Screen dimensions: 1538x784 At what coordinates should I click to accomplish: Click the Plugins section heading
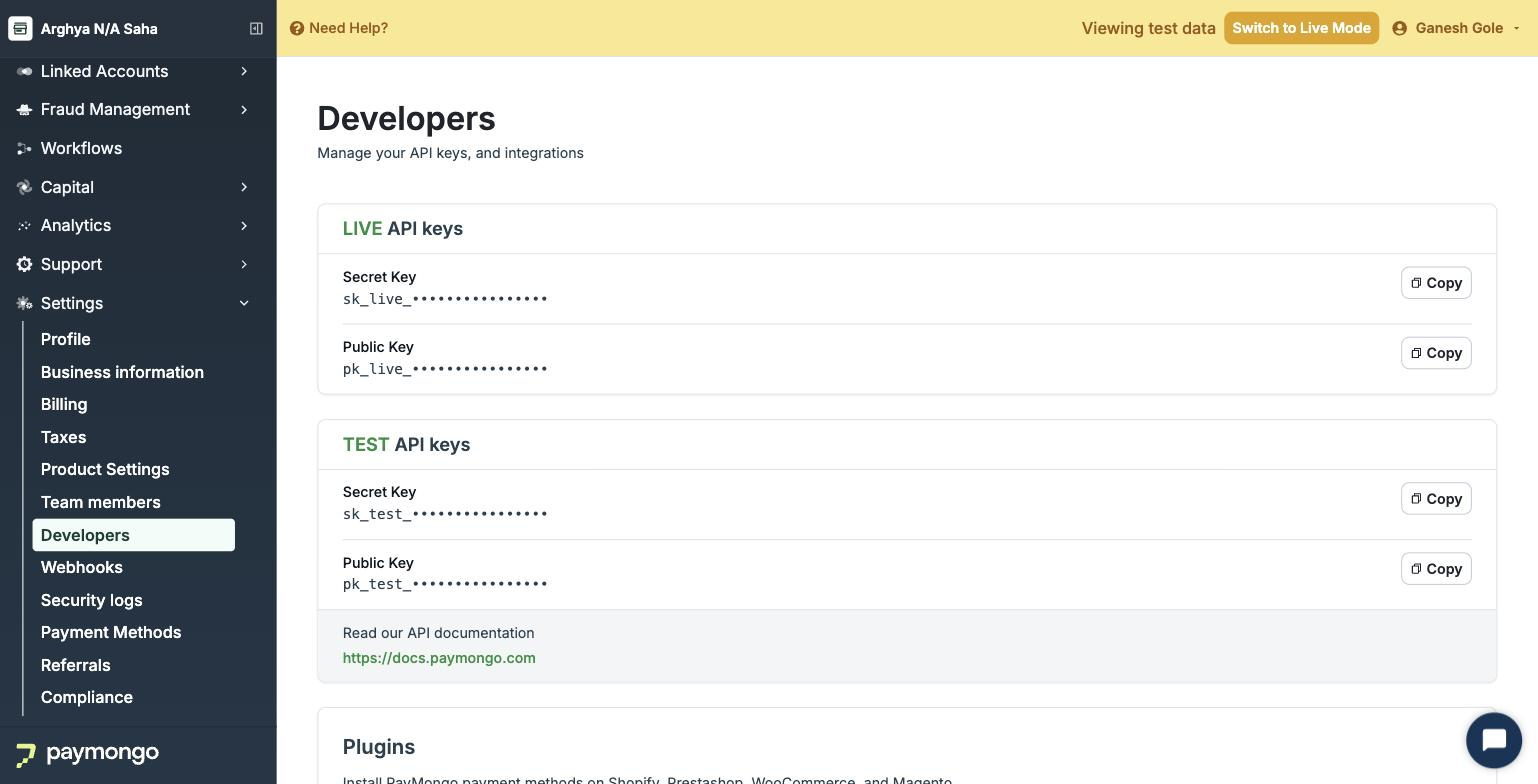coord(379,747)
